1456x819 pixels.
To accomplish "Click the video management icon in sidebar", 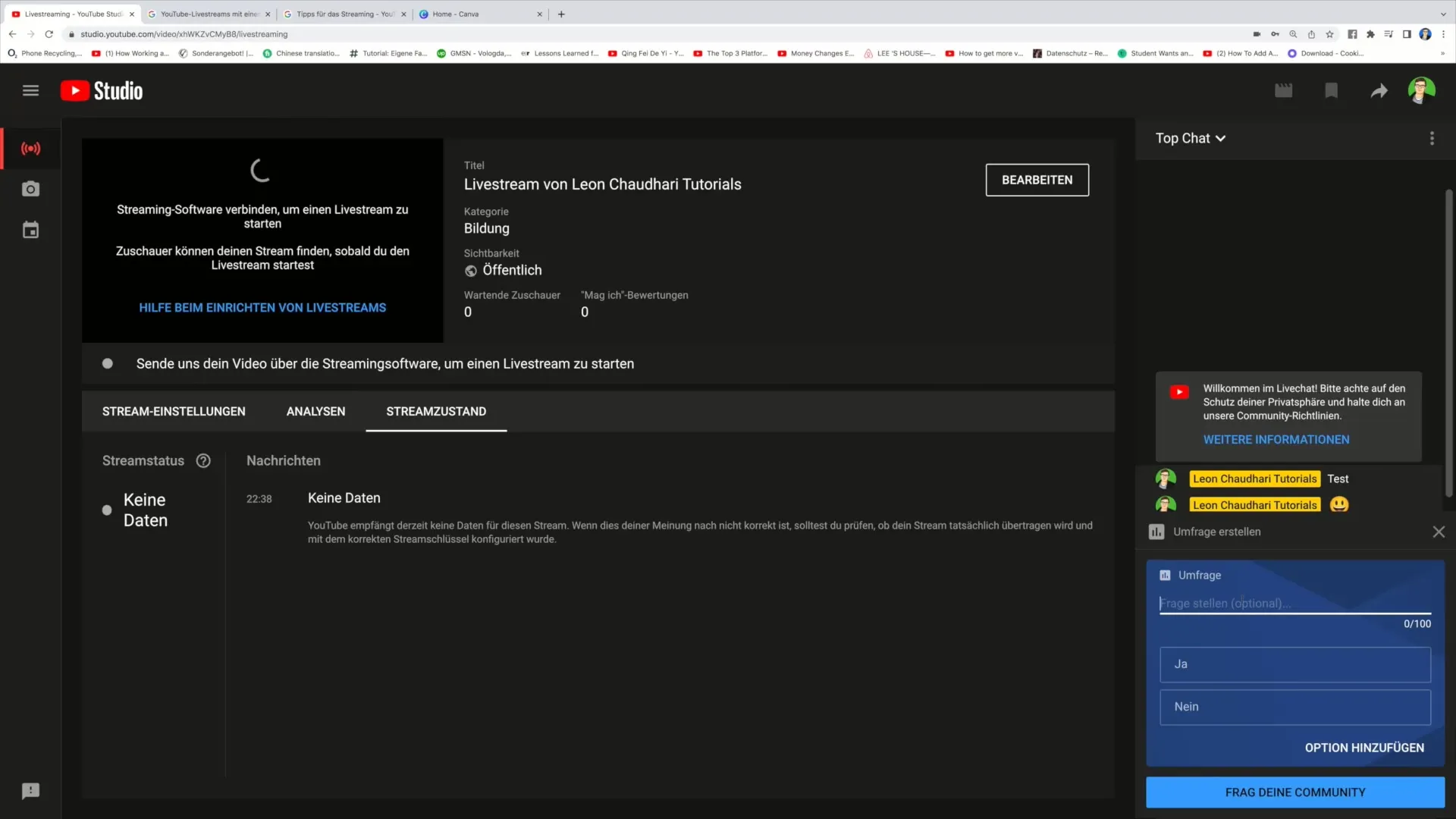I will [30, 230].
